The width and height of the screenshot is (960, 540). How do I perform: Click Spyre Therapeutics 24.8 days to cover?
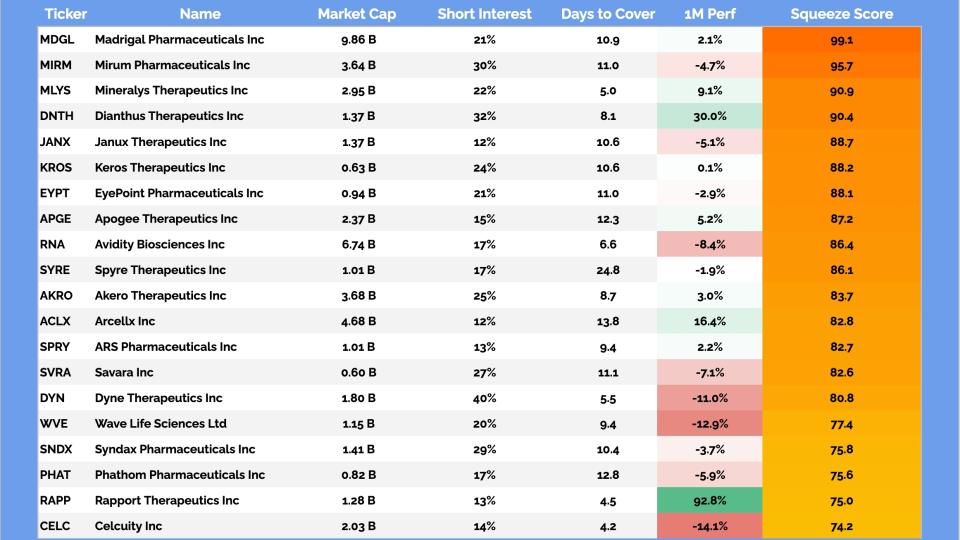[607, 270]
